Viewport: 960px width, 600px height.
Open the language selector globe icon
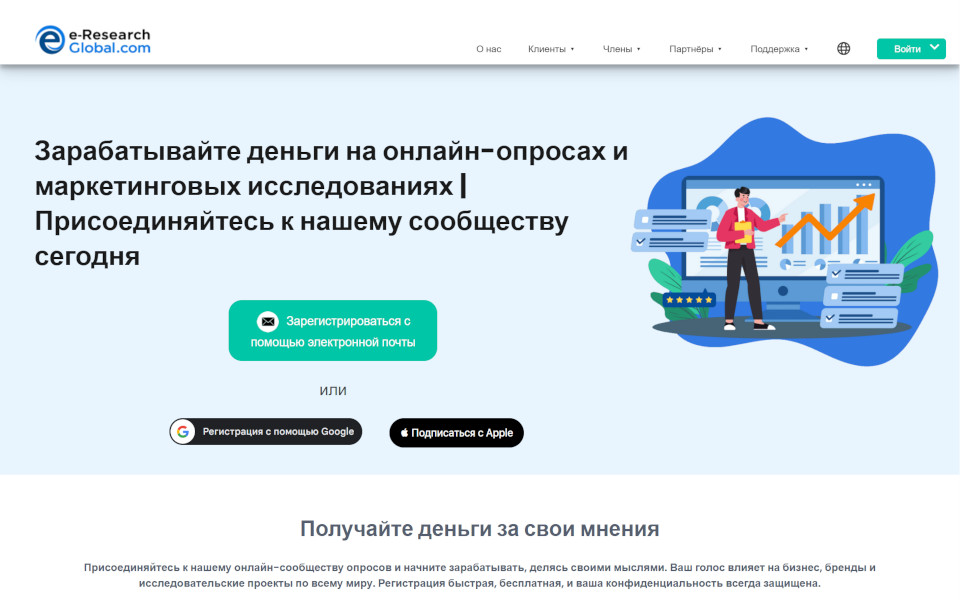pyautogui.click(x=843, y=47)
